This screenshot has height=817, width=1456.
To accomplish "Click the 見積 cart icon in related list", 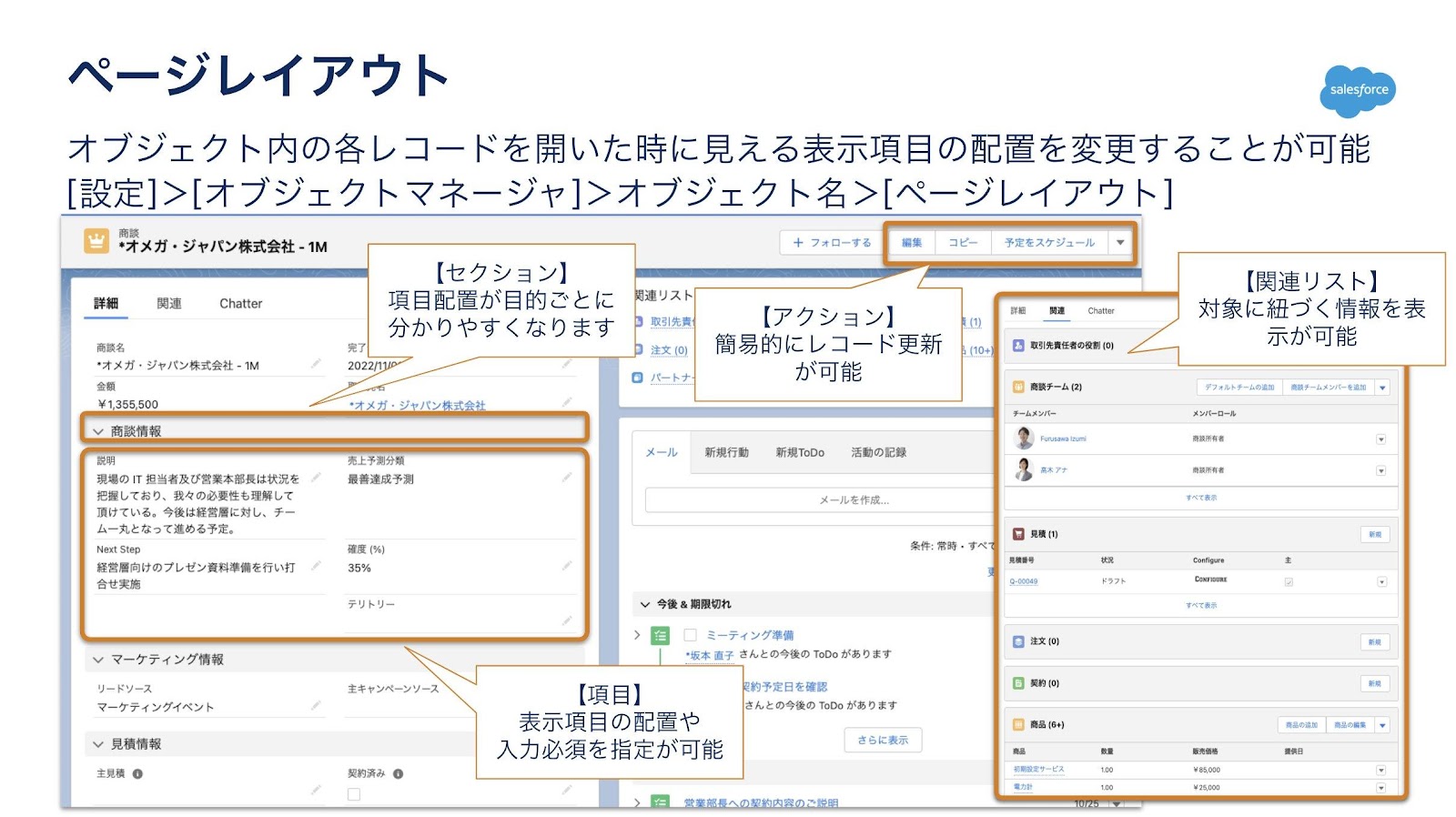I will (1019, 534).
